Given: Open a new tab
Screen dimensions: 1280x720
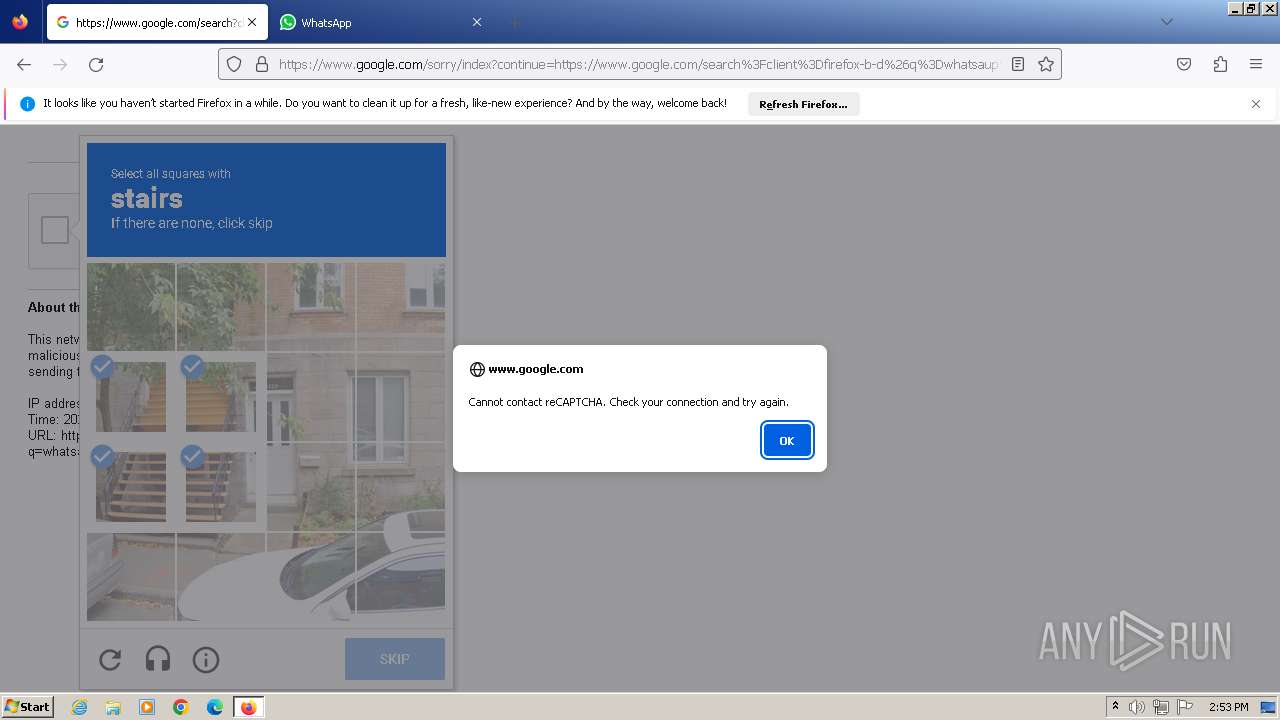Looking at the screenshot, I should tap(514, 22).
